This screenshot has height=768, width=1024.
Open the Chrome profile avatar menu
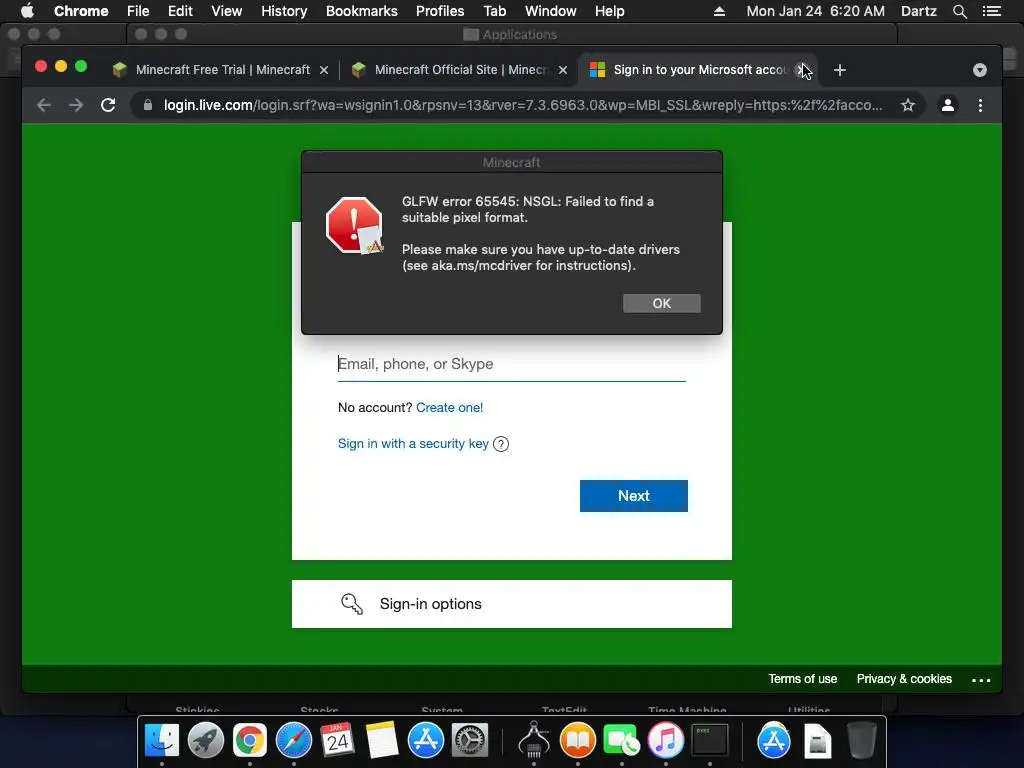[x=948, y=105]
